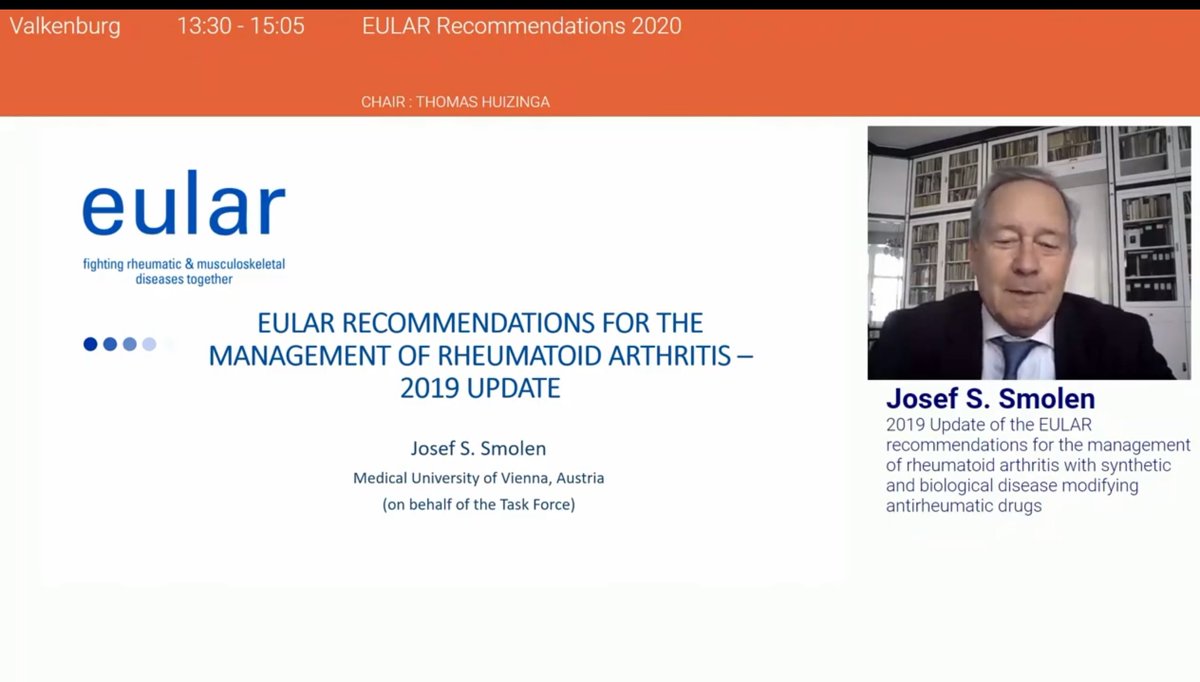The width and height of the screenshot is (1200, 682).
Task: Click the (on behalf of the Task Force) line
Action: (x=479, y=504)
